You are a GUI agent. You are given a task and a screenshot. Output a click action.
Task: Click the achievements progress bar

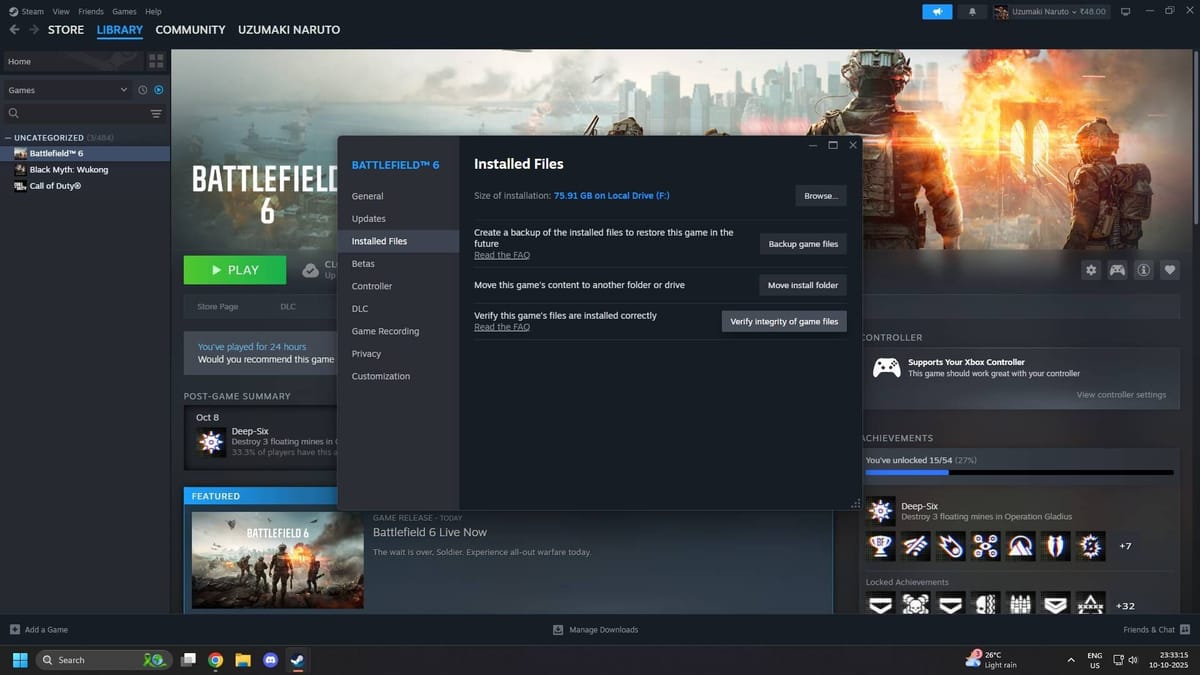(x=1018, y=471)
